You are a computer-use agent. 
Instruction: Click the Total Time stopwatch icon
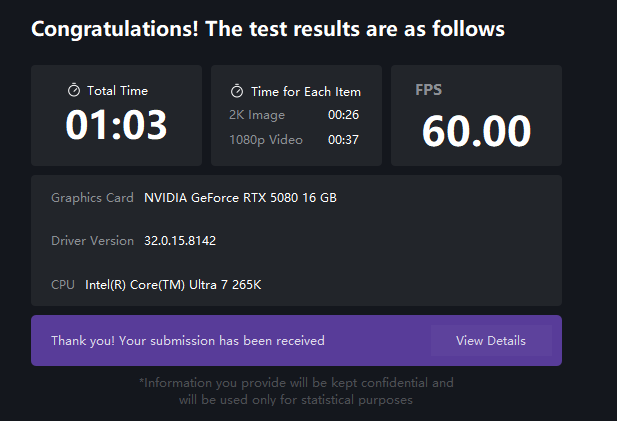pyautogui.click(x=73, y=91)
